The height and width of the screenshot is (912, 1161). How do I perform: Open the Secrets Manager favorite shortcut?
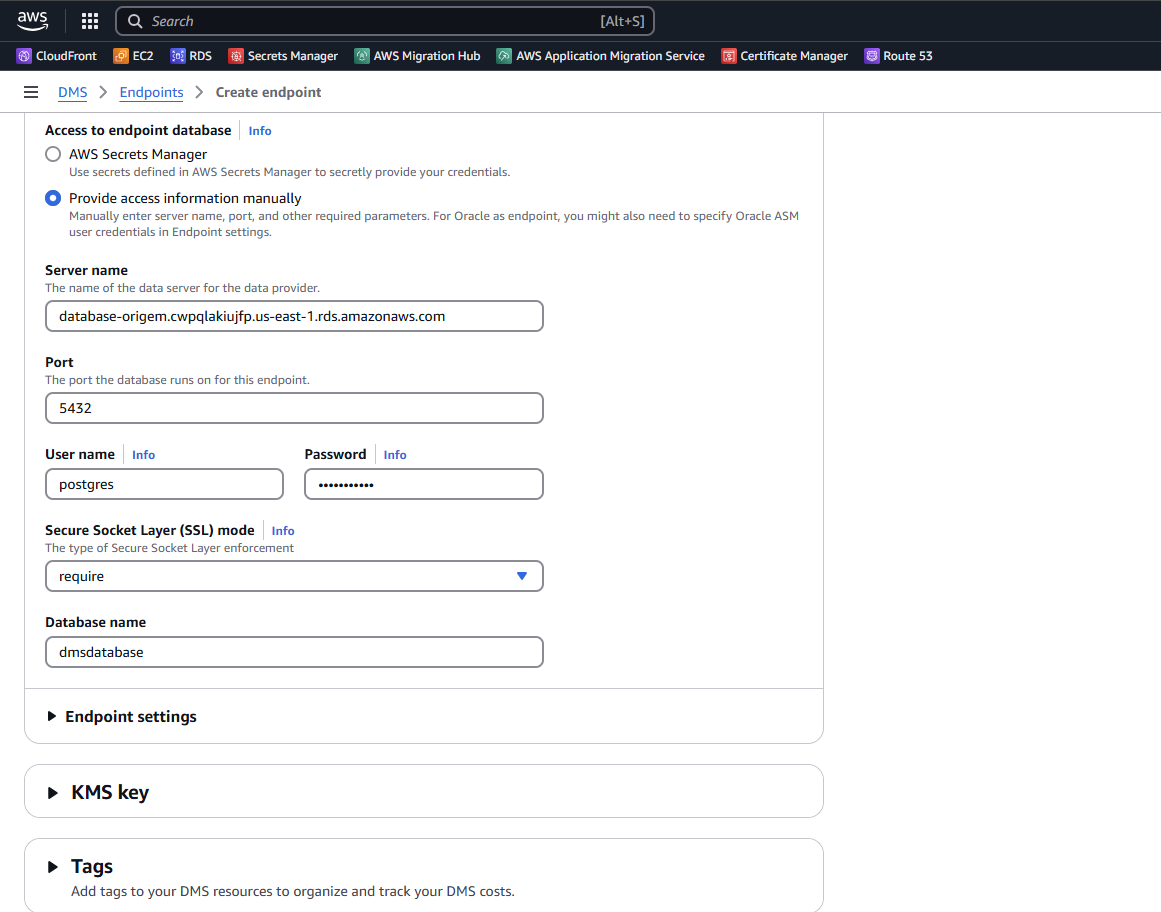pyautogui.click(x=283, y=56)
